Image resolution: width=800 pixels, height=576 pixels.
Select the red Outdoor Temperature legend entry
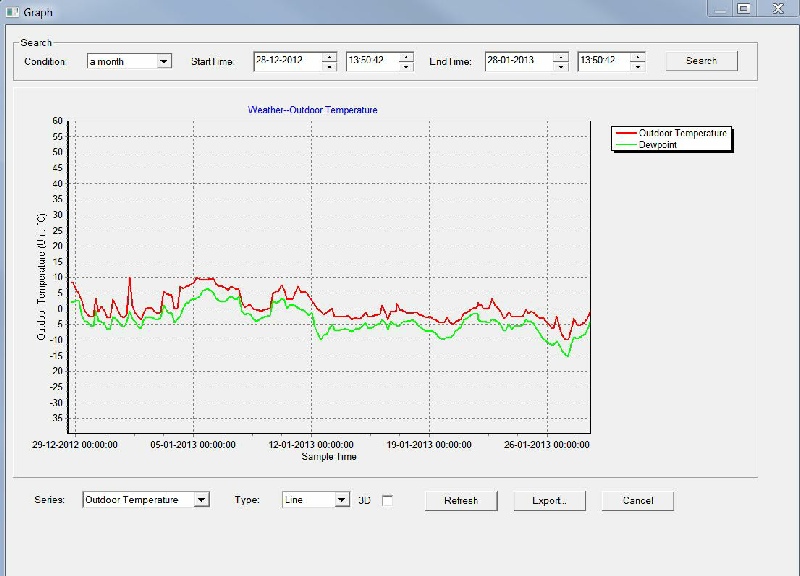[x=672, y=133]
